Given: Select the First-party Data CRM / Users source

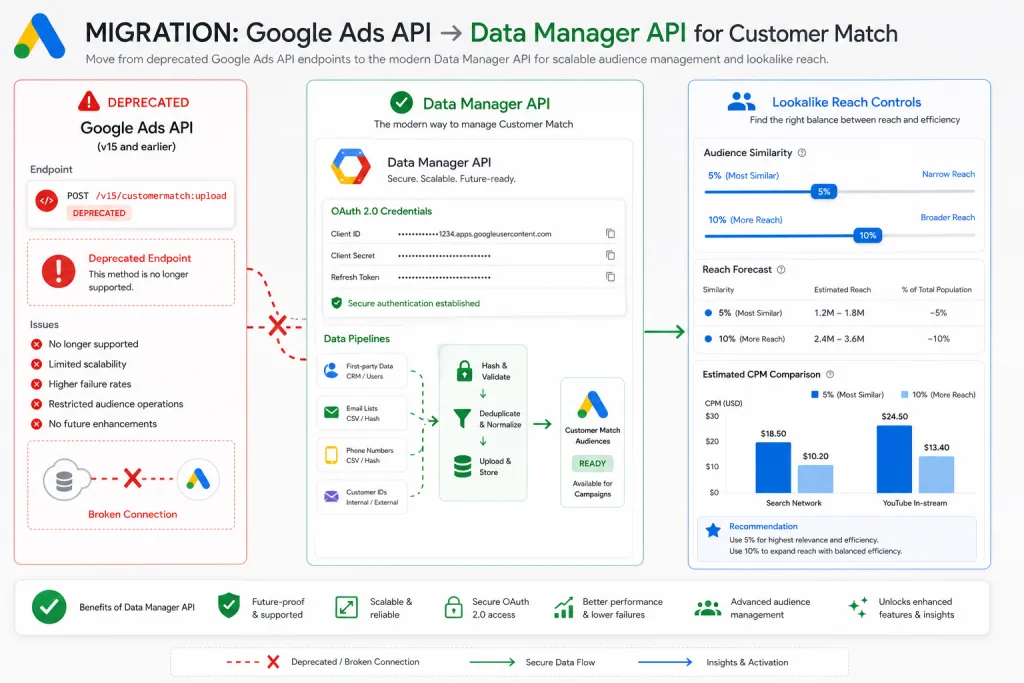Looking at the screenshot, I should tap(362, 372).
